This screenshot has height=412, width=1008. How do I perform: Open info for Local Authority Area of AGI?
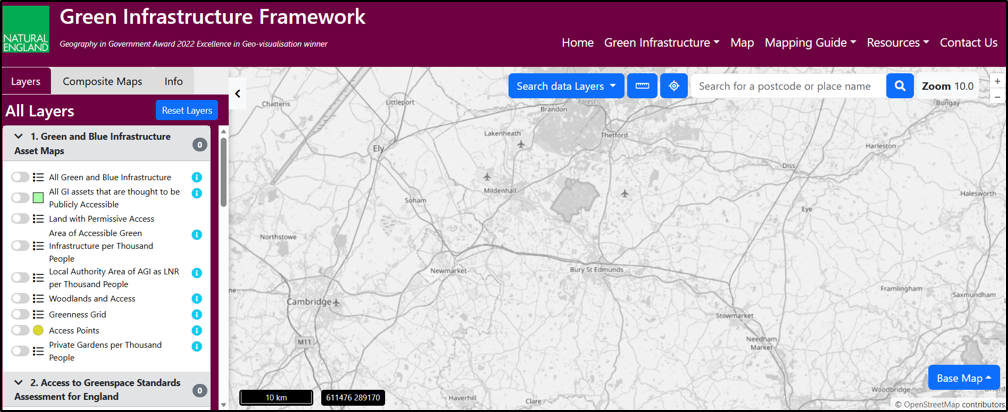tap(197, 273)
